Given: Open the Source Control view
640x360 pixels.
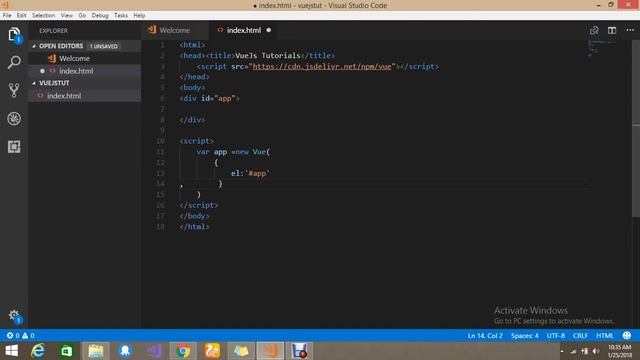Looking at the screenshot, I should click(x=14, y=90).
